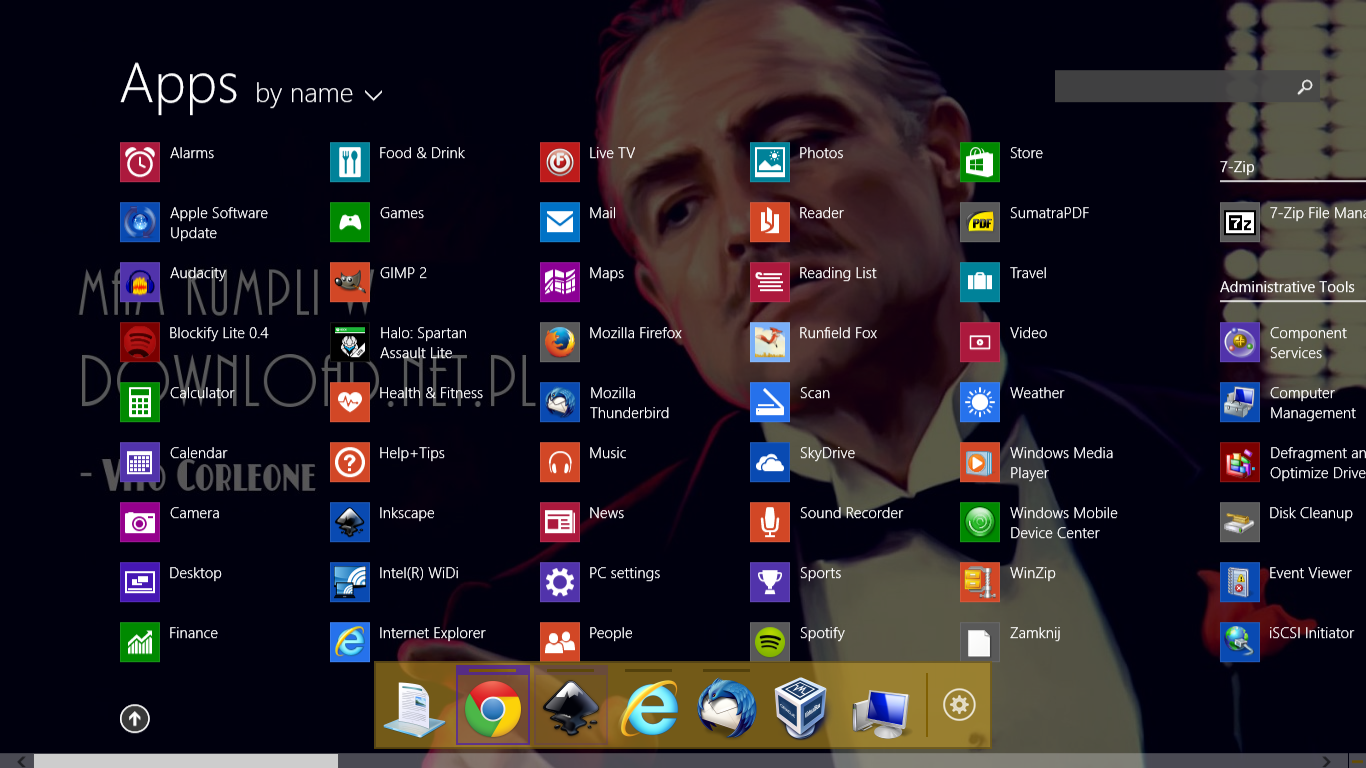1366x768 pixels.
Task: Launch iSCSI Initiator icon
Action: pos(1240,642)
